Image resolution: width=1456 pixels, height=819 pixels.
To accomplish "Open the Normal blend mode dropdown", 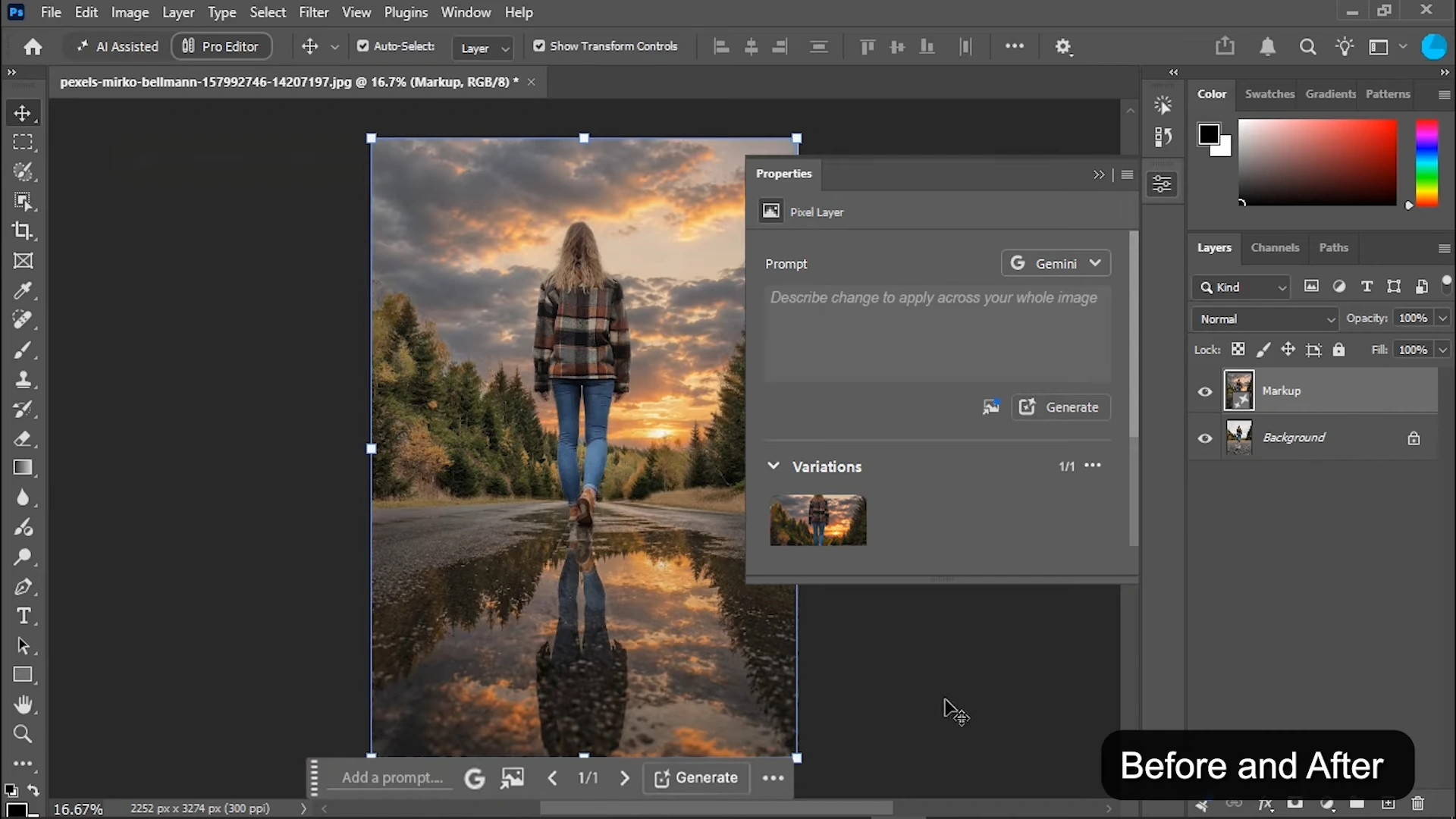I will coord(1265,319).
